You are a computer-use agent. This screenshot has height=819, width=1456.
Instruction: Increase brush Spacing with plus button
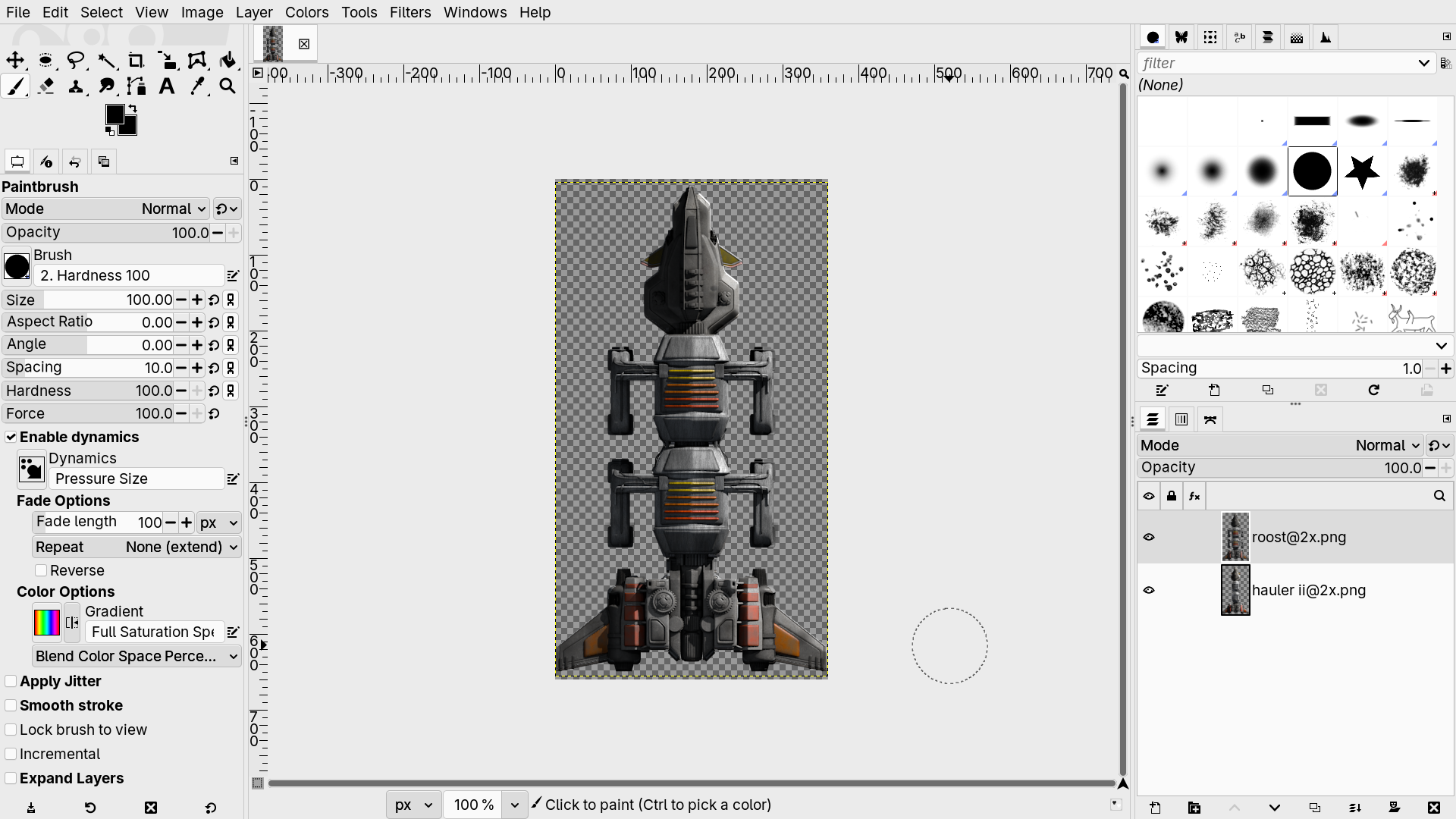tap(1446, 369)
